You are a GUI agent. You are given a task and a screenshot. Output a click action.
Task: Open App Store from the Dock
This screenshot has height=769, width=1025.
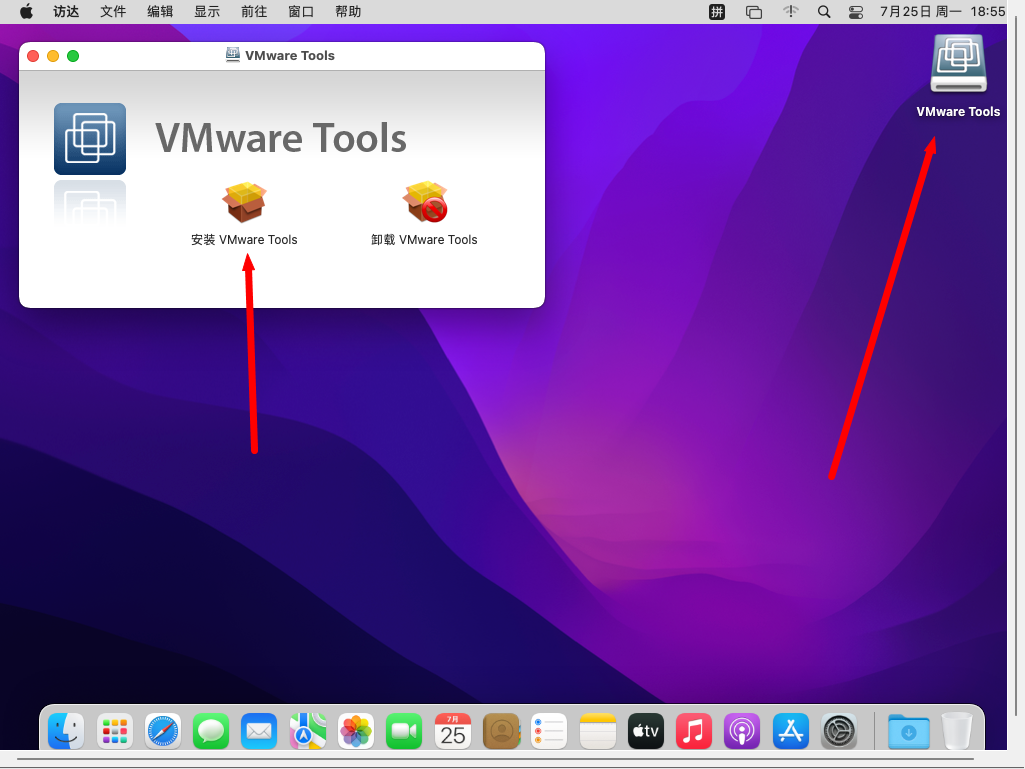[790, 731]
